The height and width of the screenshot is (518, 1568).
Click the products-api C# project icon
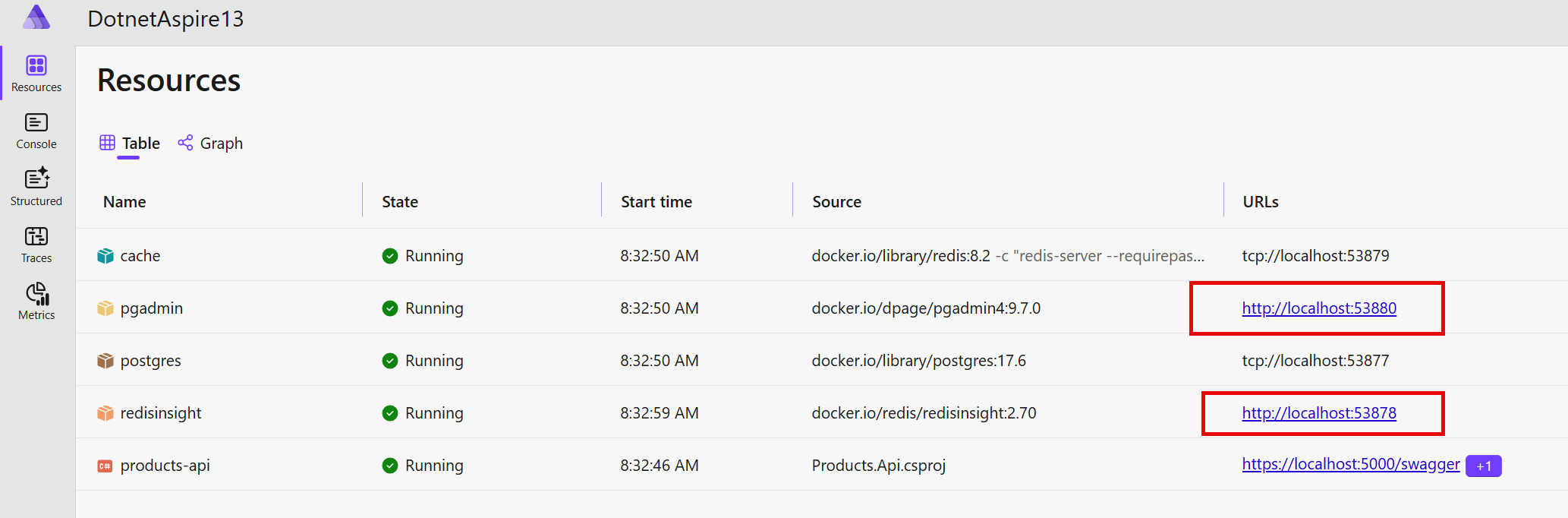click(x=105, y=466)
